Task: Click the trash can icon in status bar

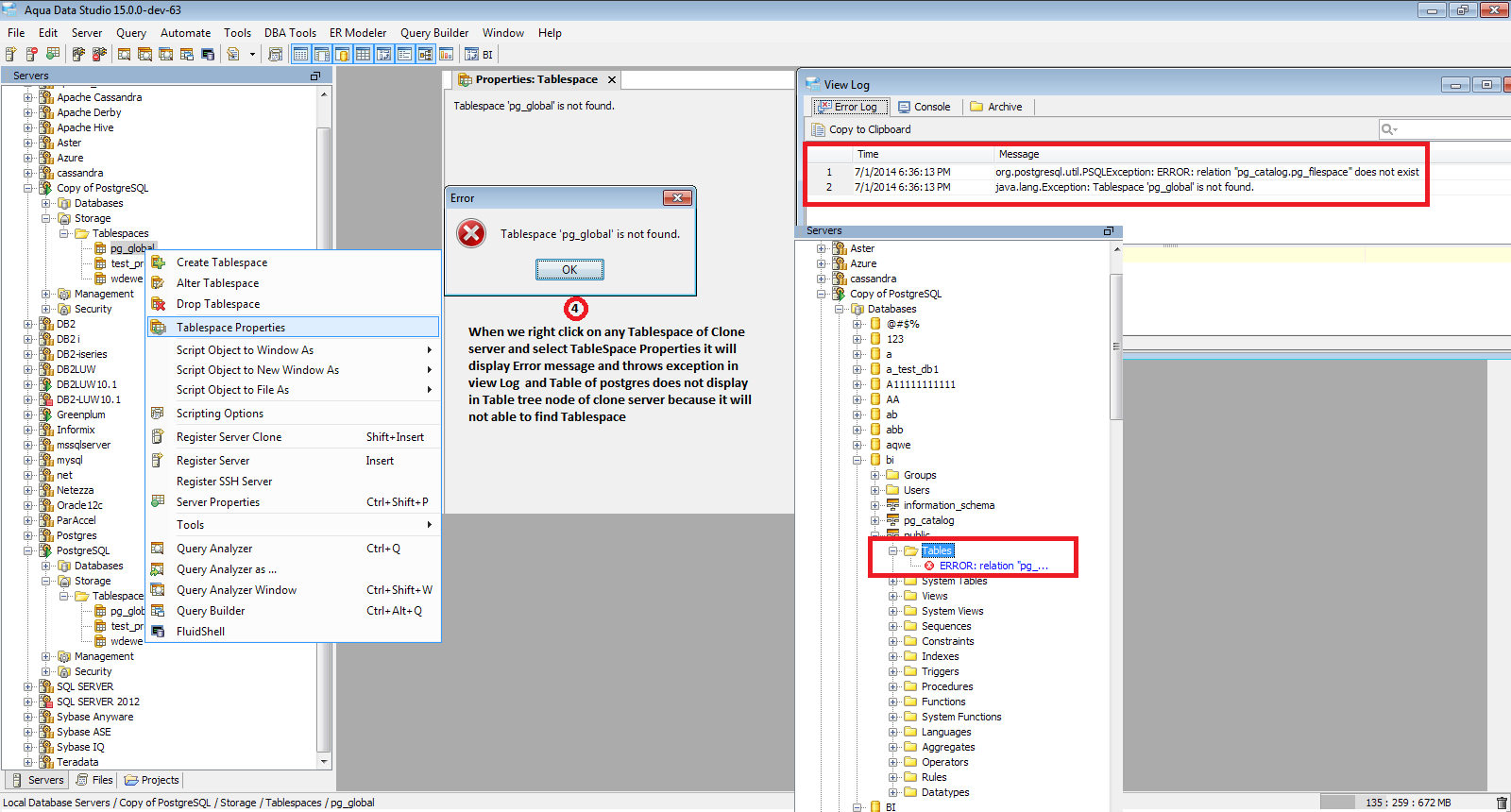Action: (x=1502, y=803)
